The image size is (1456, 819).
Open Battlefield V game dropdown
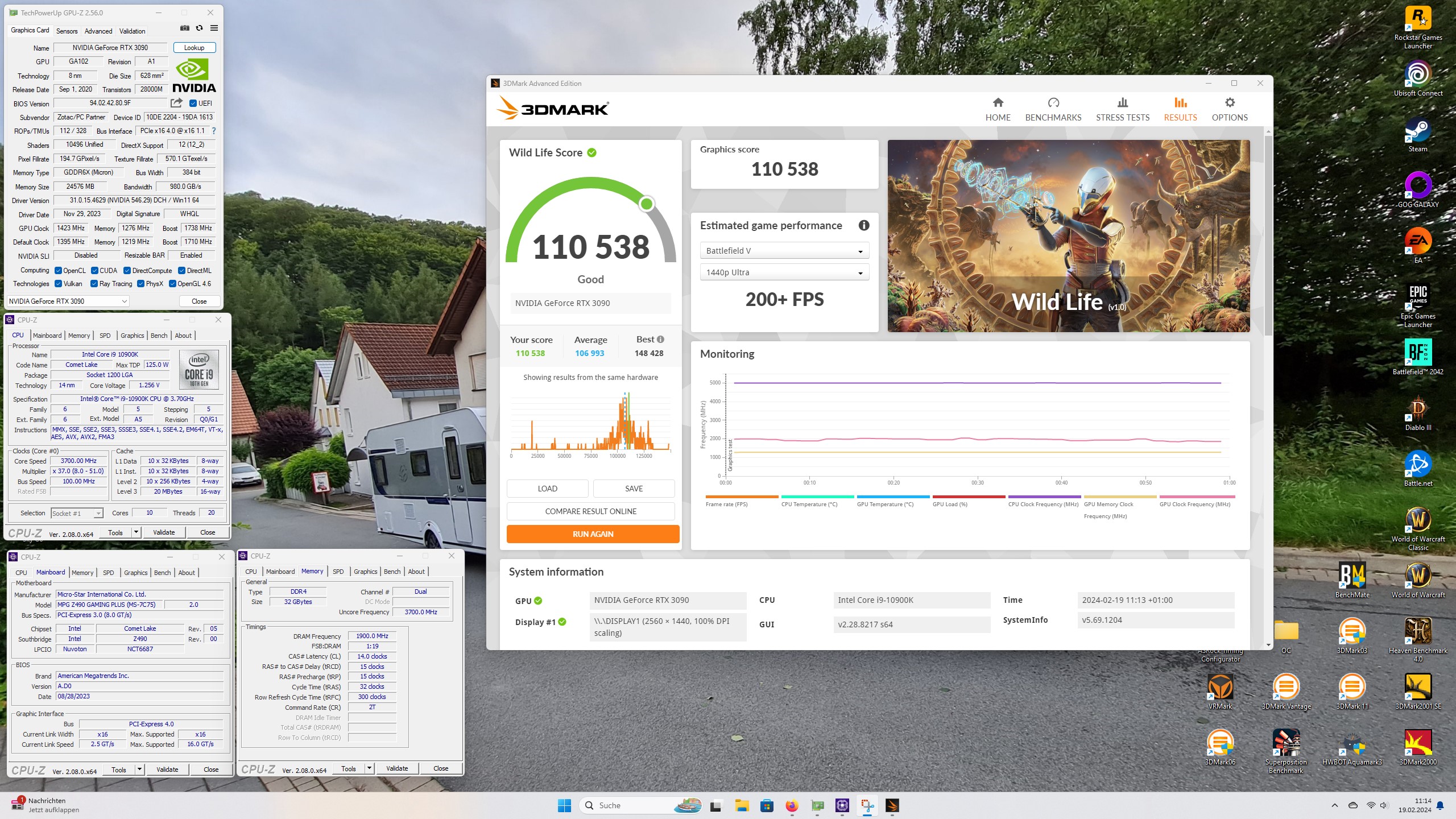784,251
